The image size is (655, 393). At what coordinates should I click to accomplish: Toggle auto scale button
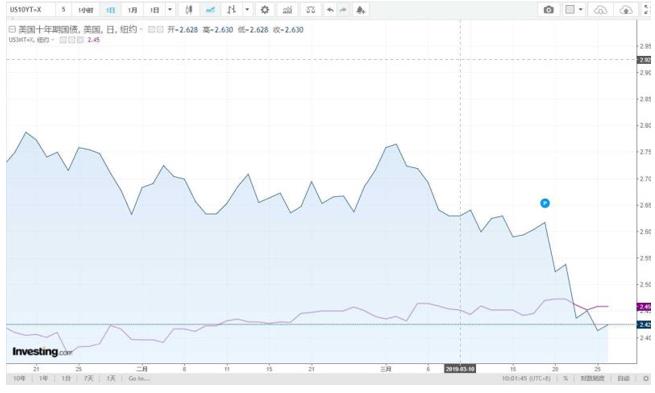pos(623,378)
